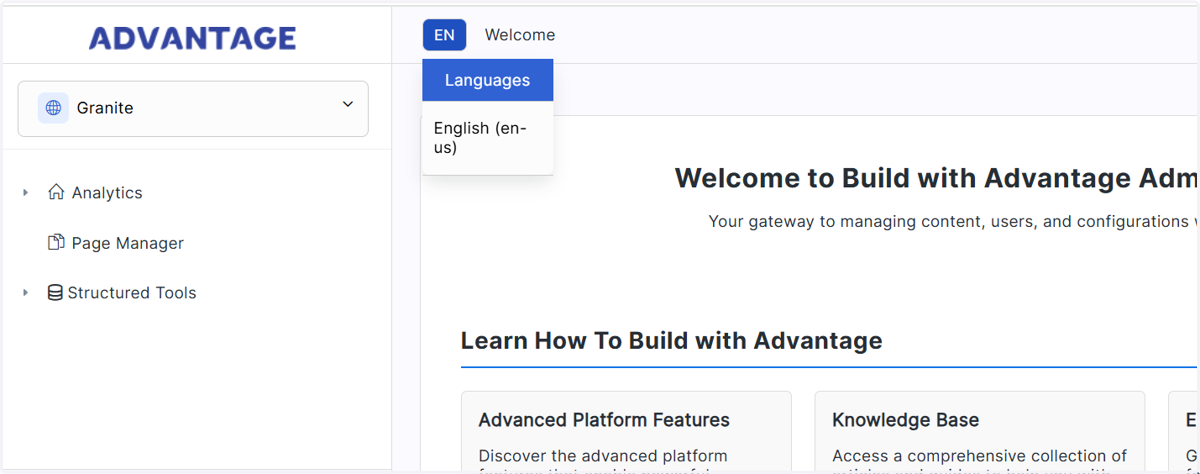The height and width of the screenshot is (474, 1200).
Task: Open Page Manager in the sidebar
Action: 128,243
